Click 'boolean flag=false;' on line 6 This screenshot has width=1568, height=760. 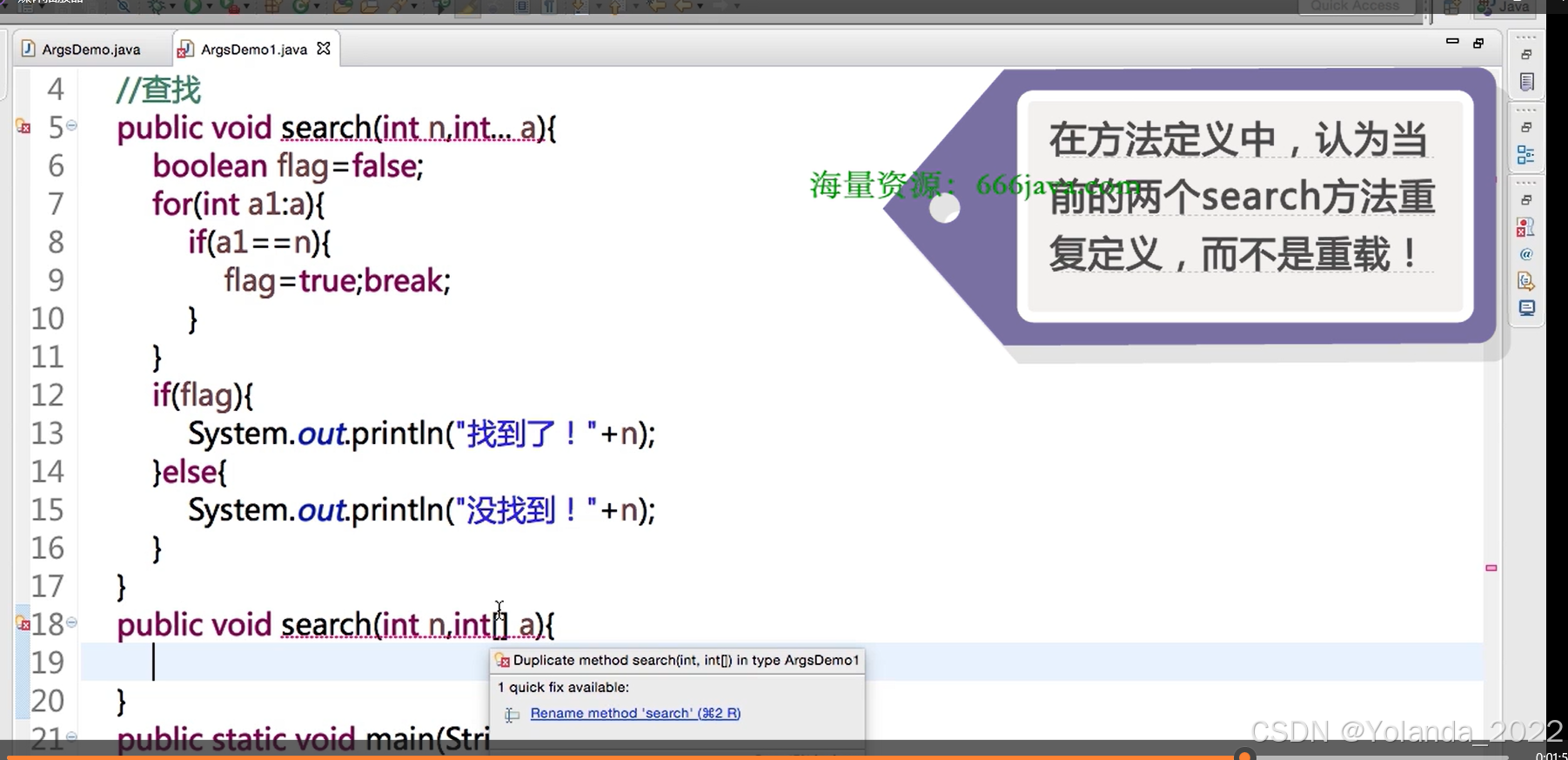[x=288, y=165]
